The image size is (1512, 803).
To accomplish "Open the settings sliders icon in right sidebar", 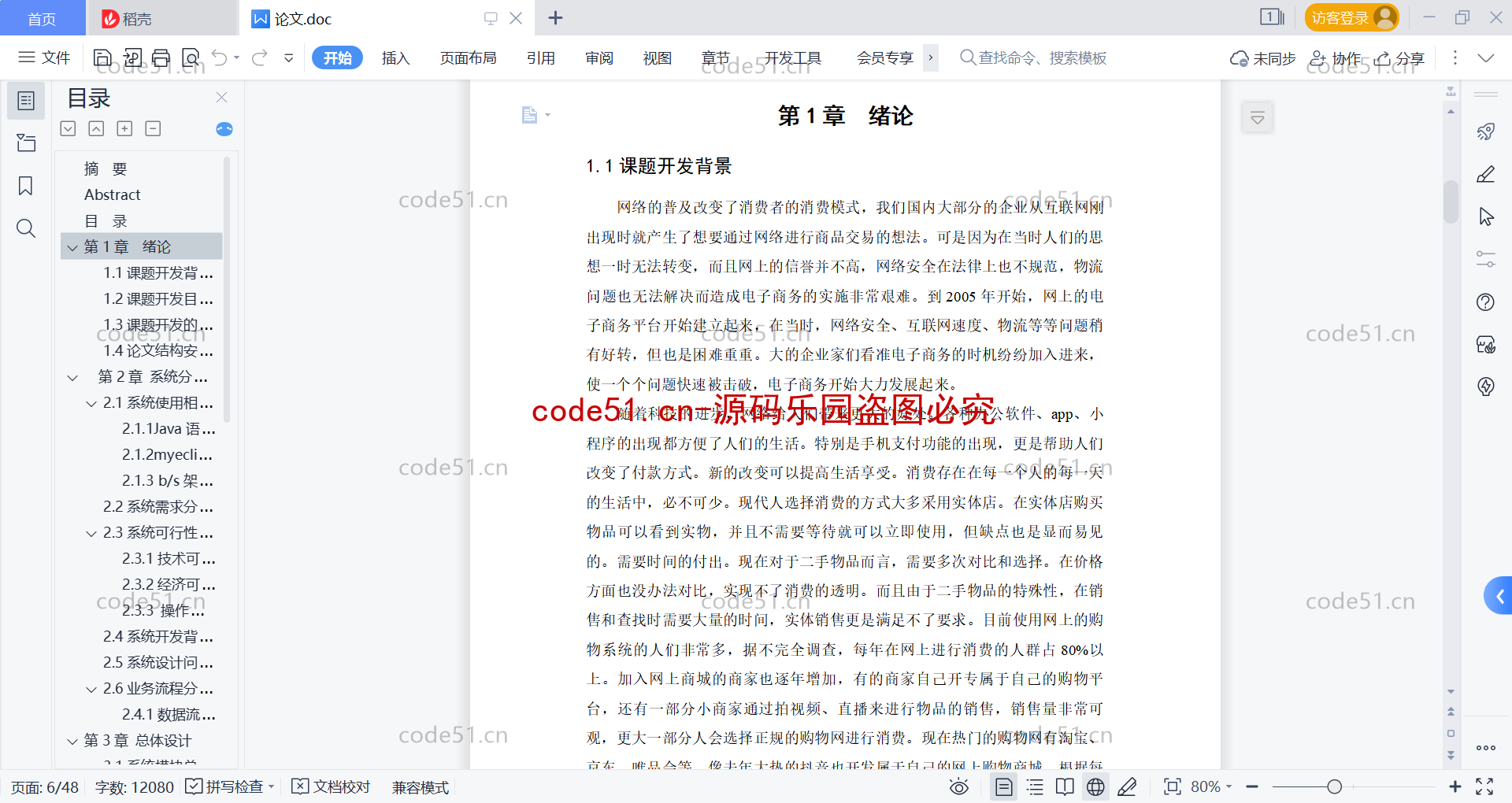I will coord(1486,259).
